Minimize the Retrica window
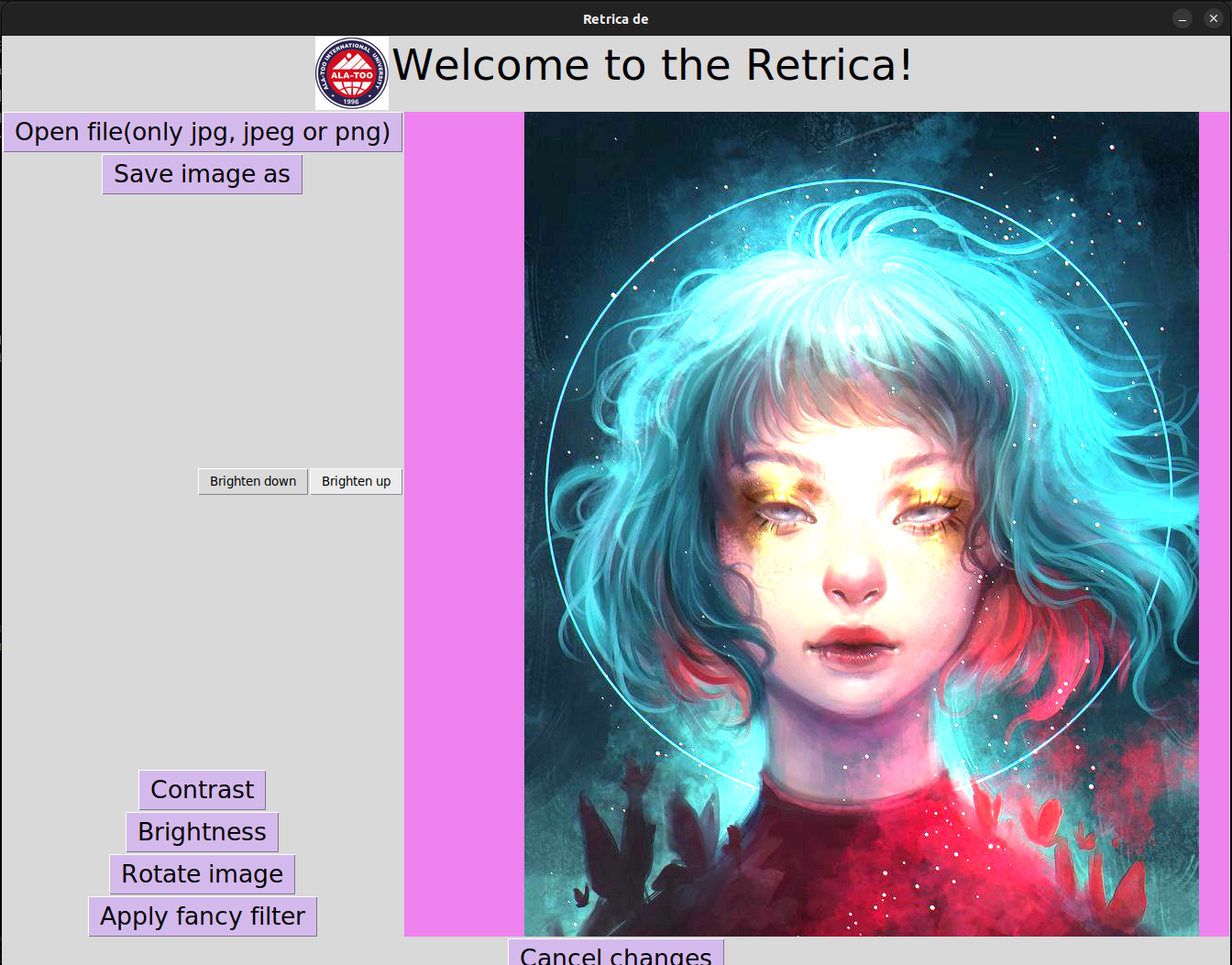The image size is (1232, 965). coord(1182,17)
